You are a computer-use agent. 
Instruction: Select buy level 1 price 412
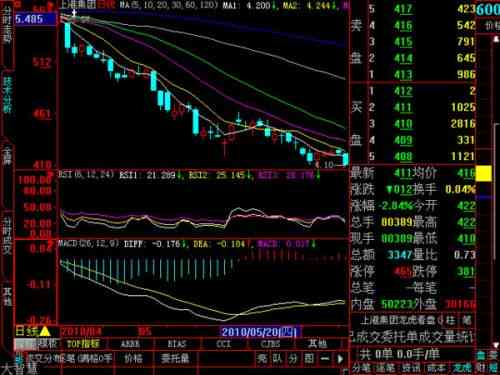click(403, 91)
